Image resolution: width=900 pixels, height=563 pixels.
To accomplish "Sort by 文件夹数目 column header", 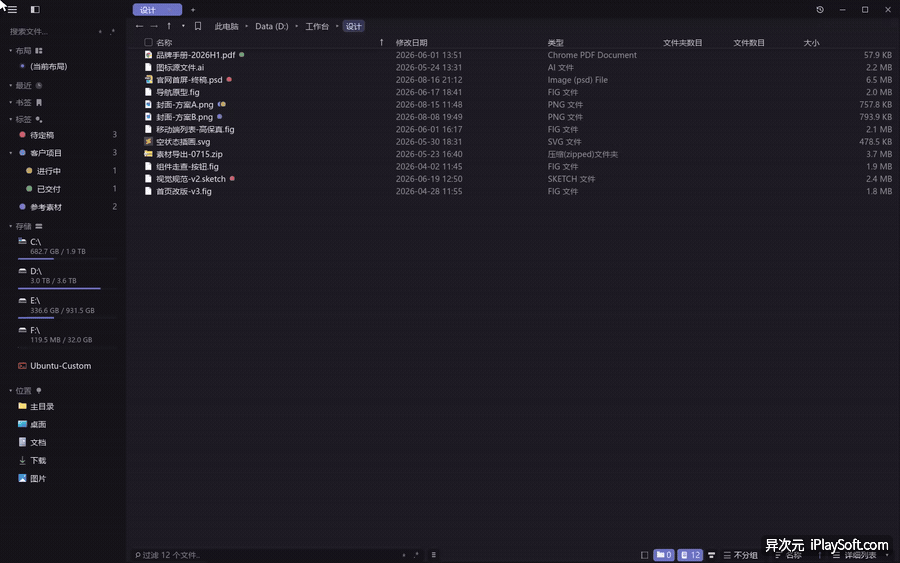I will tap(682, 42).
